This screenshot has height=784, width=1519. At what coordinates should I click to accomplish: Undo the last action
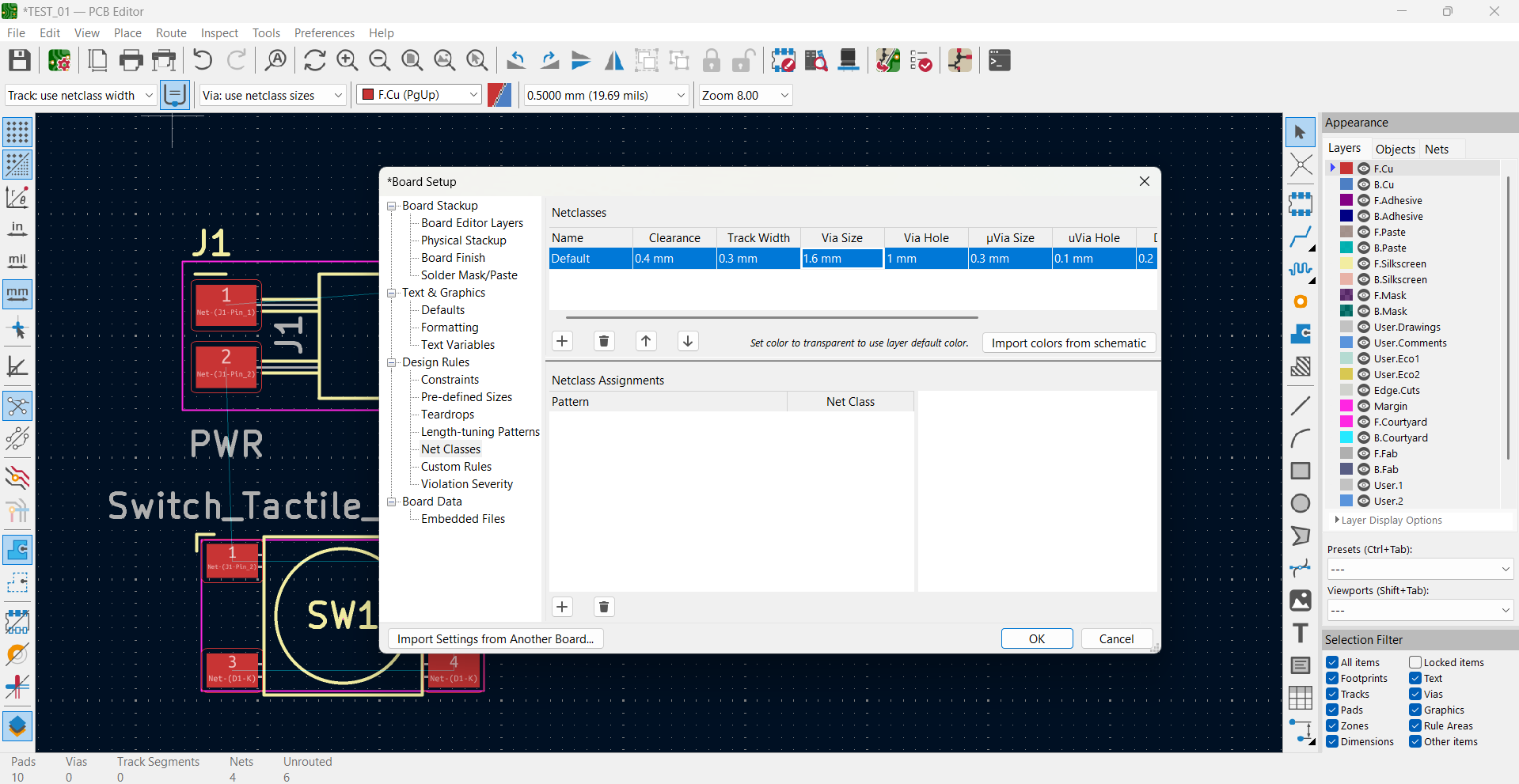pyautogui.click(x=203, y=60)
